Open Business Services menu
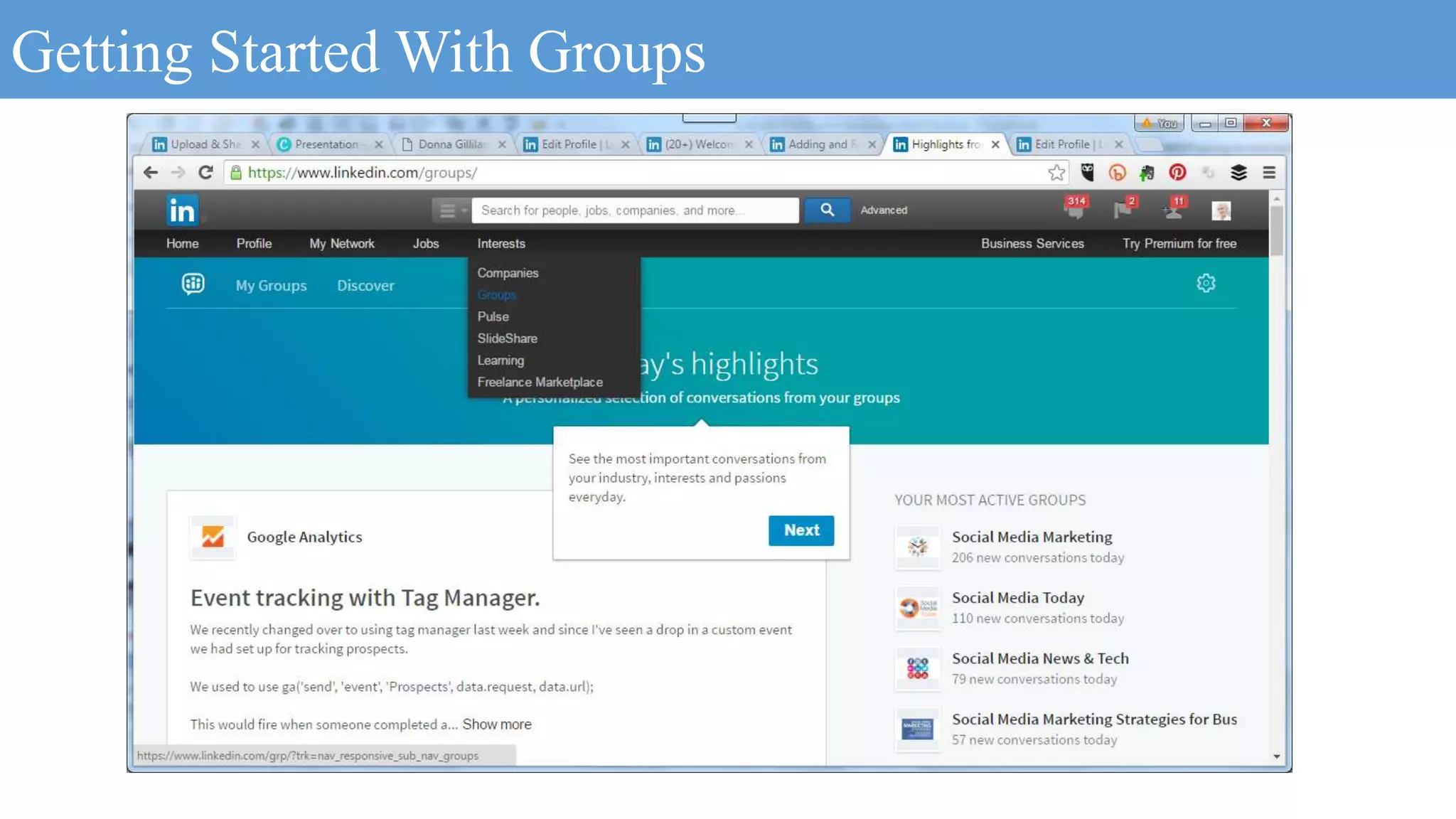 click(x=1032, y=243)
